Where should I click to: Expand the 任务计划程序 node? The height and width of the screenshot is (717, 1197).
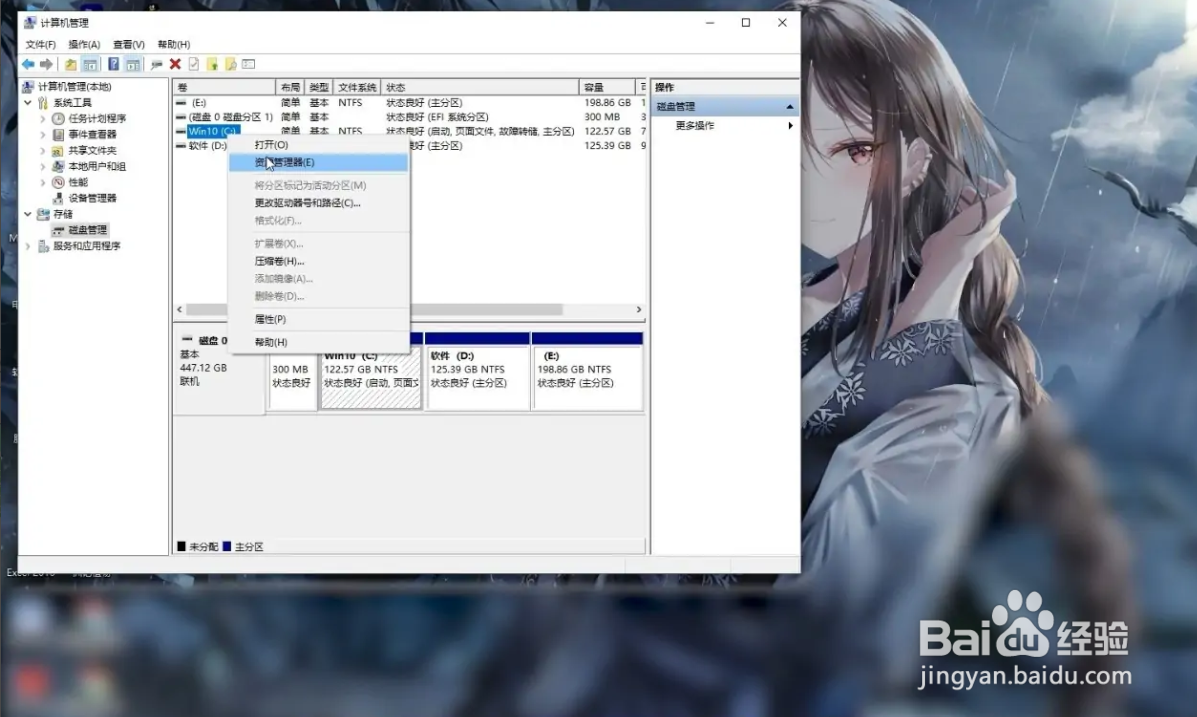click(x=43, y=118)
